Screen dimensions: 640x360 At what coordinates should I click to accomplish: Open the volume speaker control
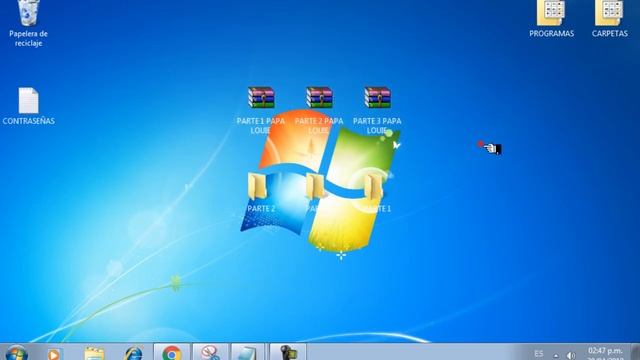[571, 356]
